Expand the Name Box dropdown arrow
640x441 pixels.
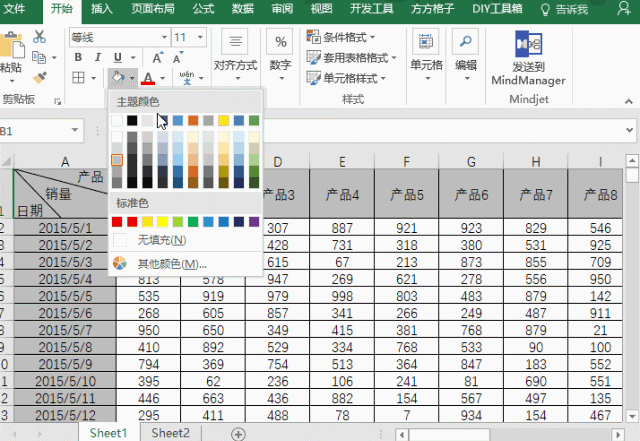pos(75,130)
